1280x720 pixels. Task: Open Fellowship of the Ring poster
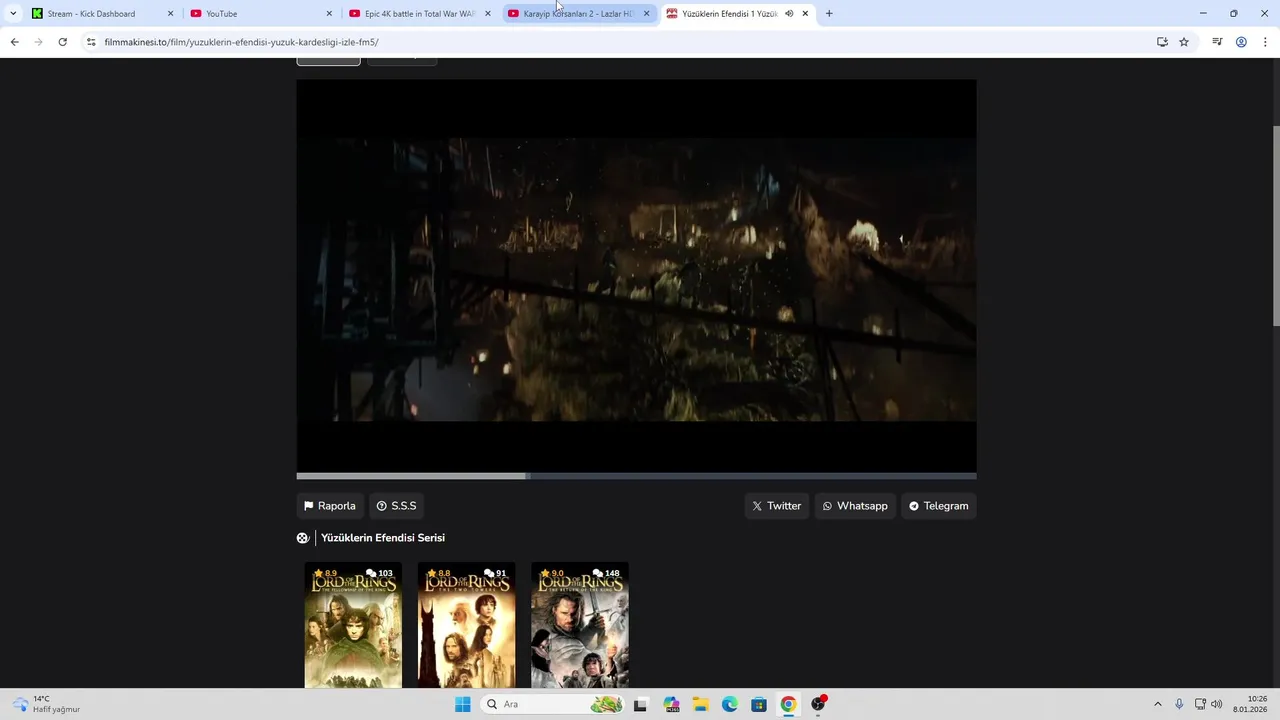[353, 625]
